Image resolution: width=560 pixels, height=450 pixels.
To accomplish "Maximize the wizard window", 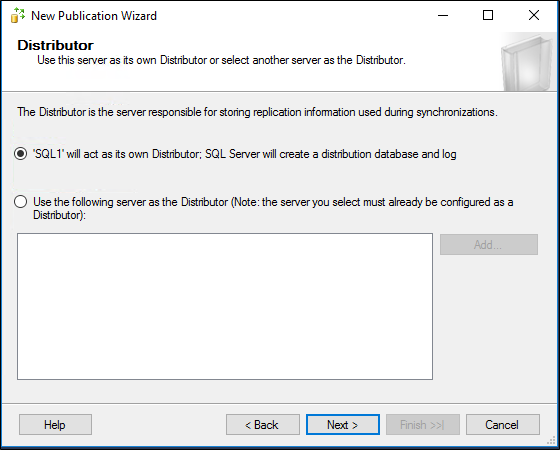I will (x=488, y=15).
